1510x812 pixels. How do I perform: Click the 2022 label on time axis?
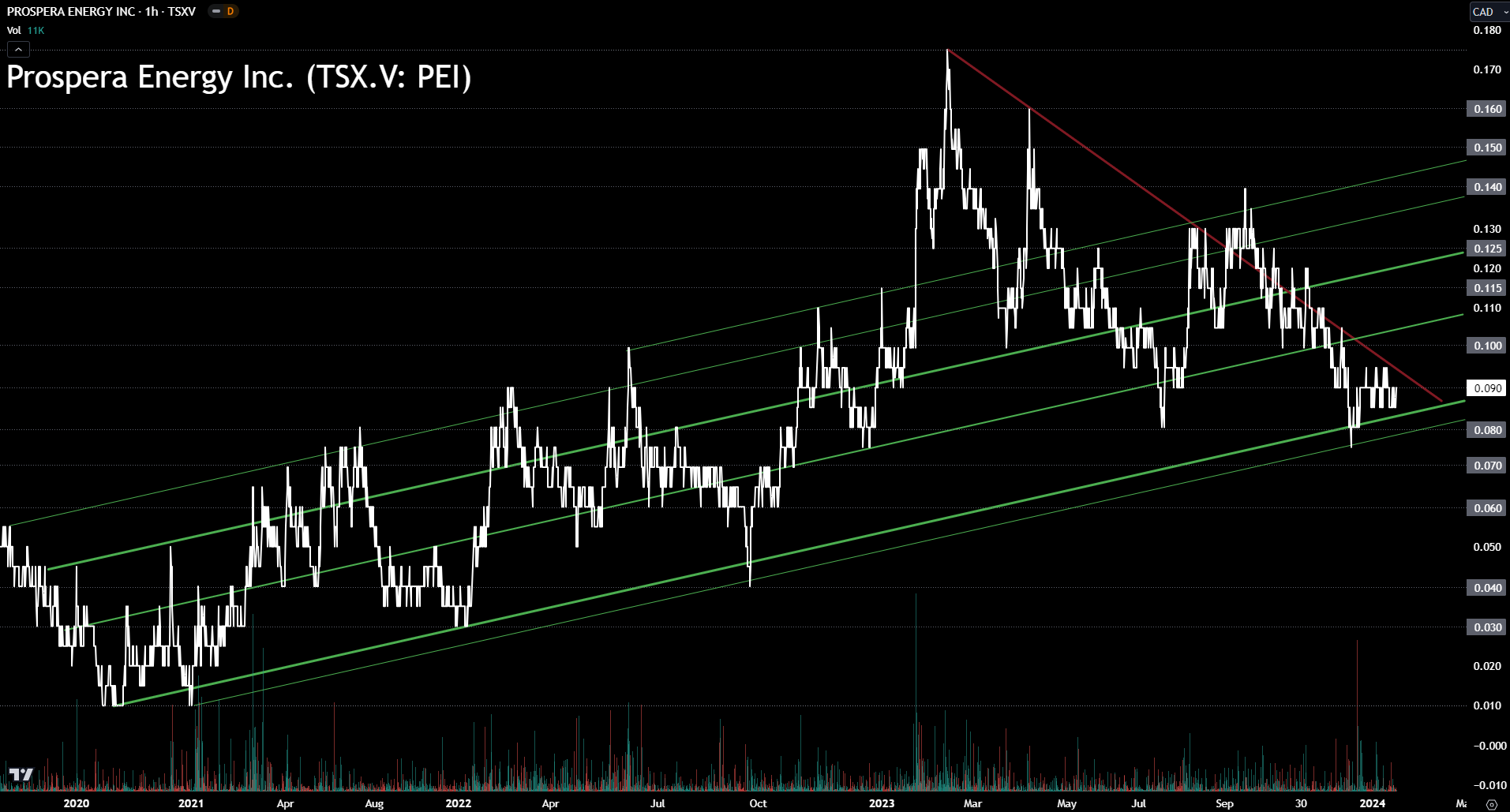tap(459, 803)
